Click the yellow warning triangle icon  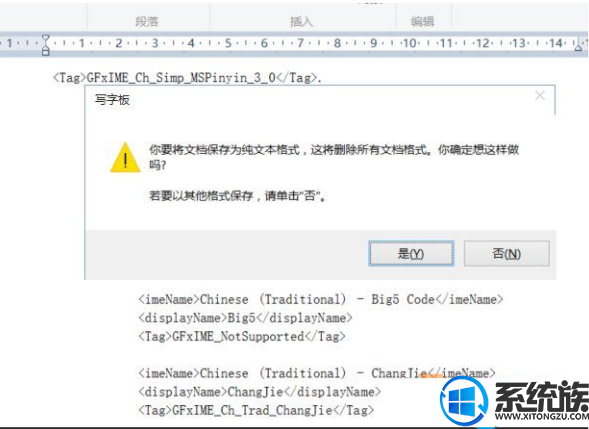(125, 157)
